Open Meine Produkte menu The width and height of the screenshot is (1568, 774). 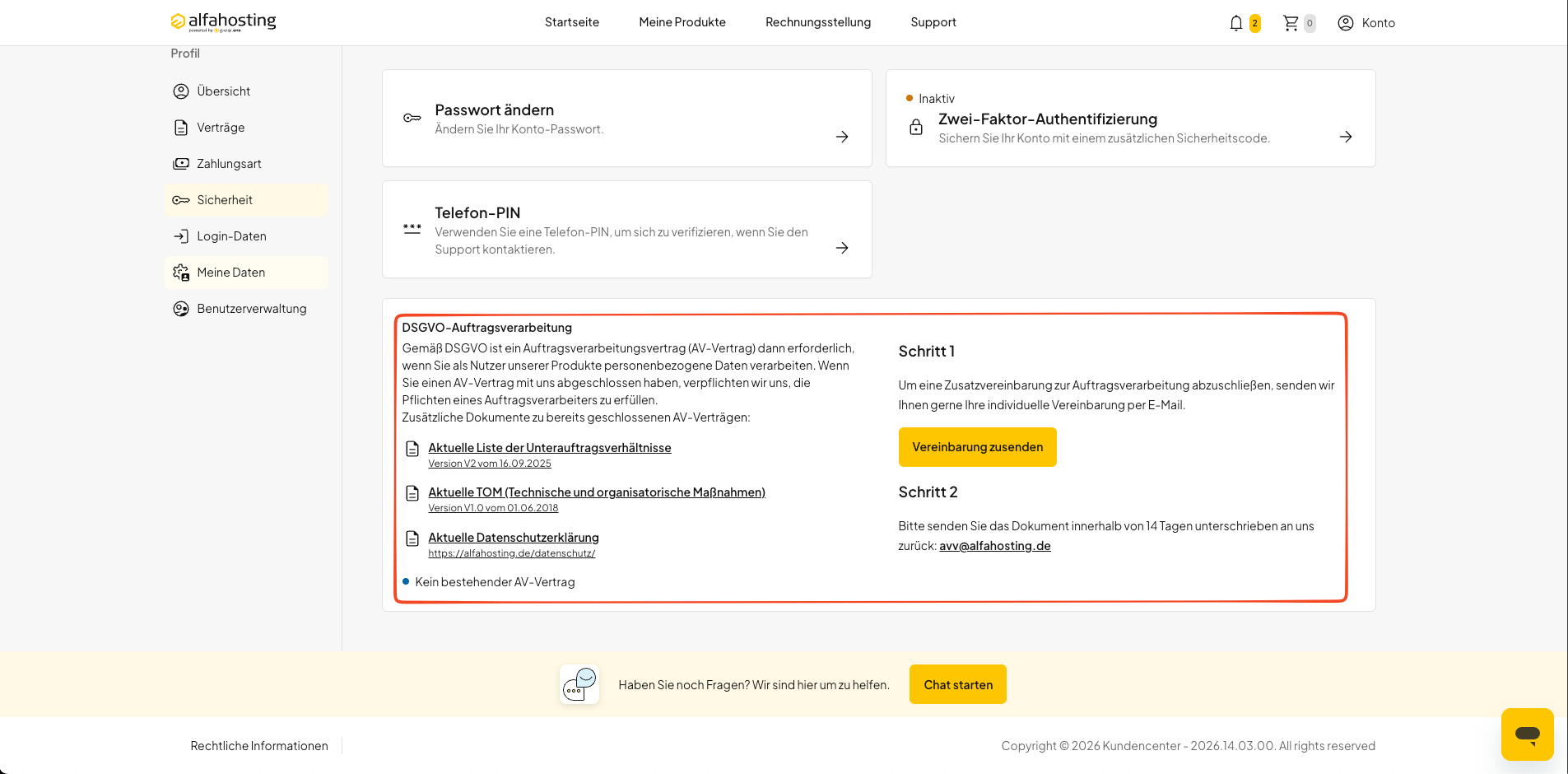point(682,22)
